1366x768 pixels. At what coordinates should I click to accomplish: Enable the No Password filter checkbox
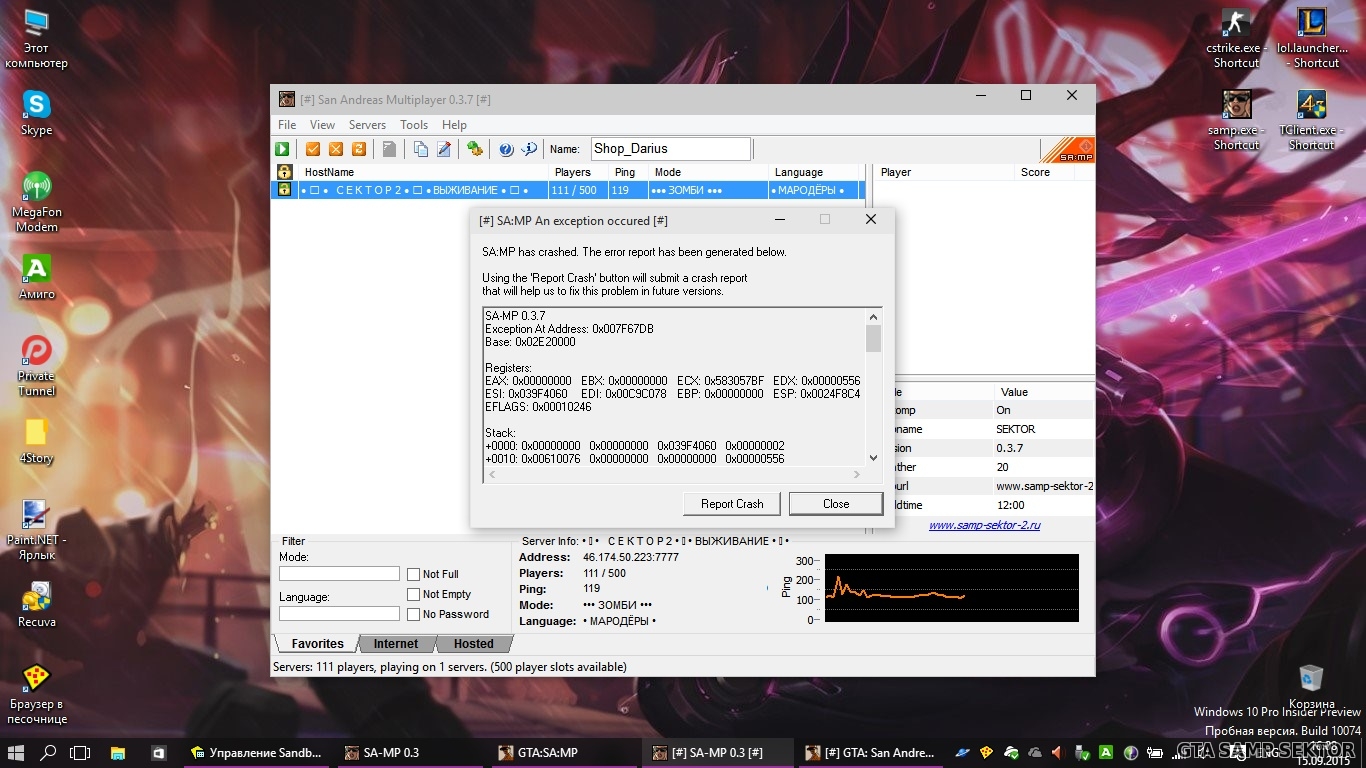pos(414,614)
